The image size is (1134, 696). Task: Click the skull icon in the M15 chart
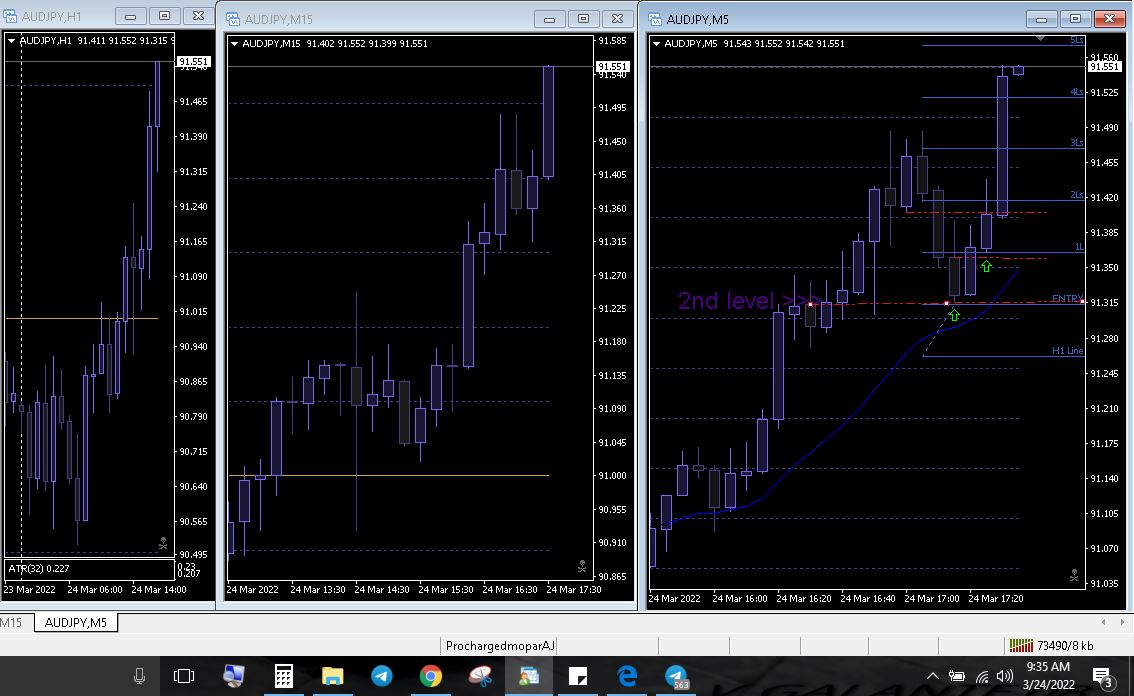point(582,566)
